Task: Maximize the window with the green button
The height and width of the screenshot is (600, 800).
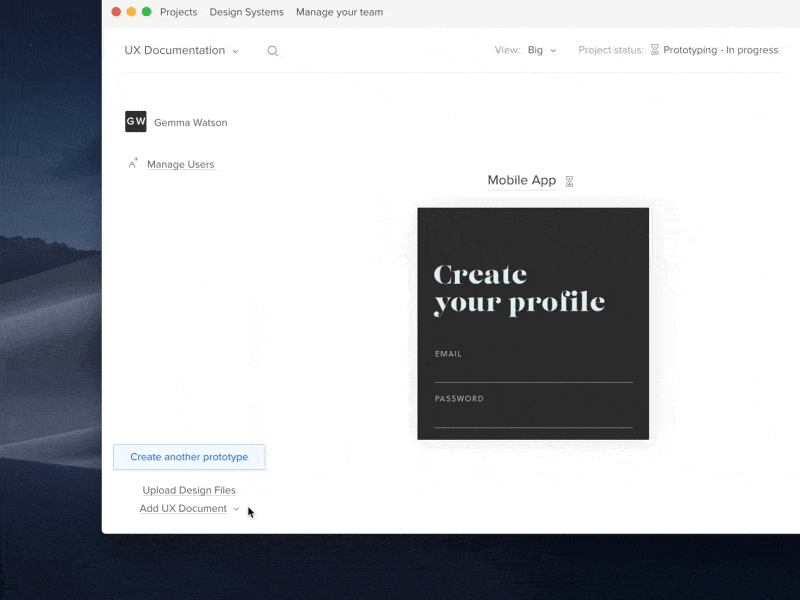Action: point(146,12)
